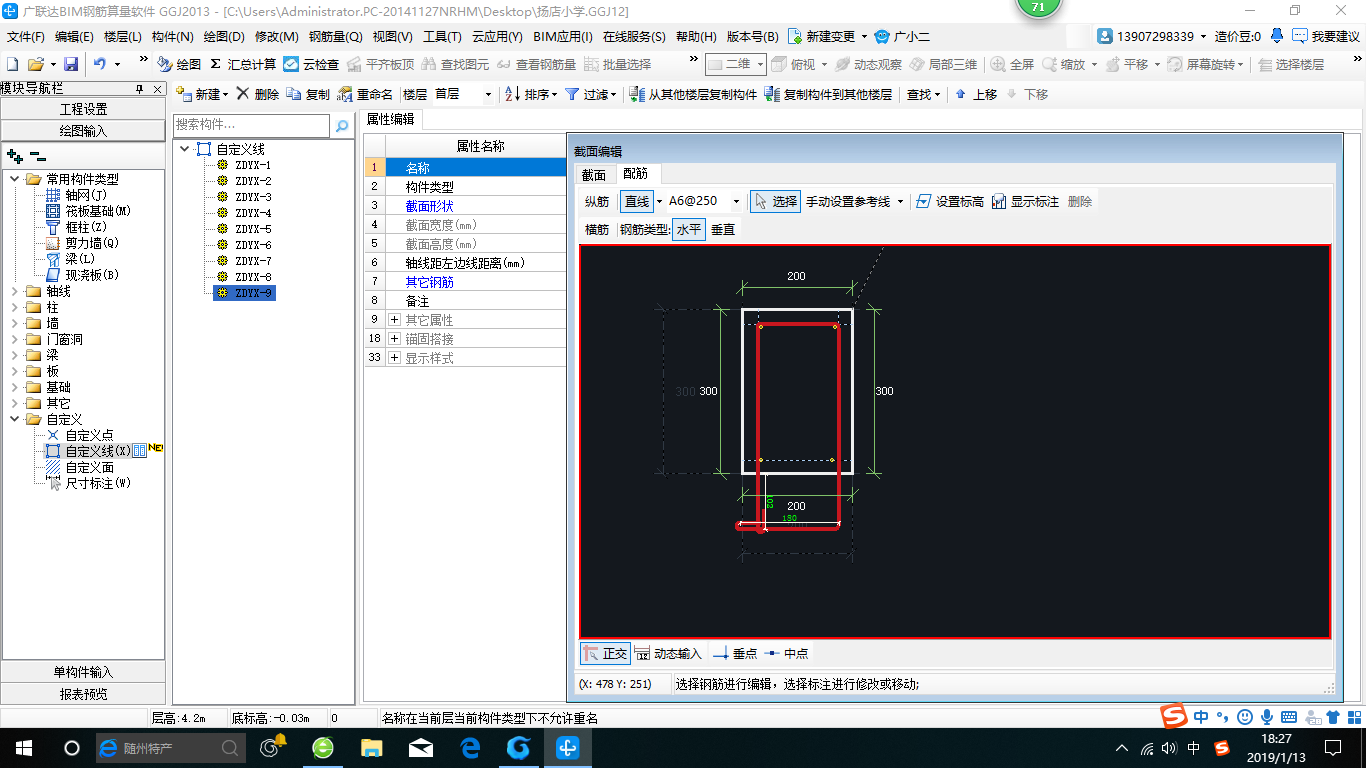
Task: Toggle 中点 midpoint snap
Action: click(x=786, y=654)
